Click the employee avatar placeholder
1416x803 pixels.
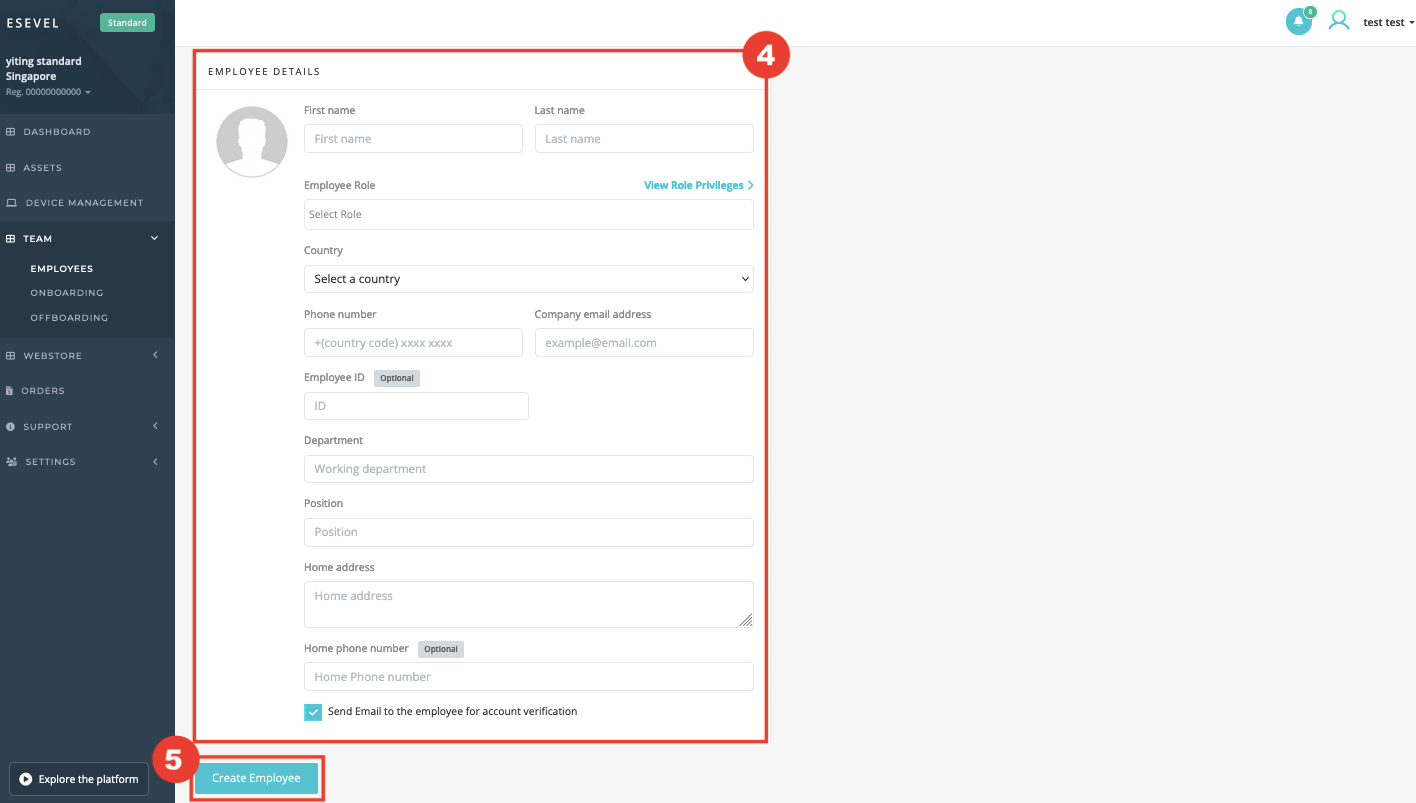pos(252,141)
